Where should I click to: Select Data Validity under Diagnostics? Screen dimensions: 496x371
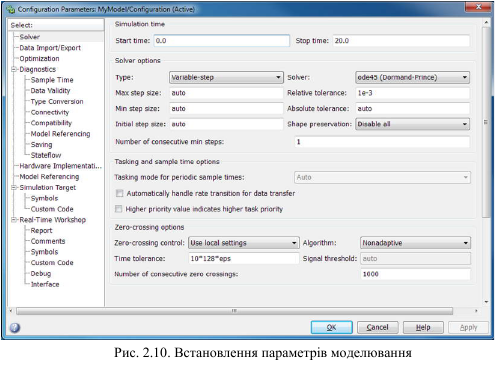tap(50, 91)
